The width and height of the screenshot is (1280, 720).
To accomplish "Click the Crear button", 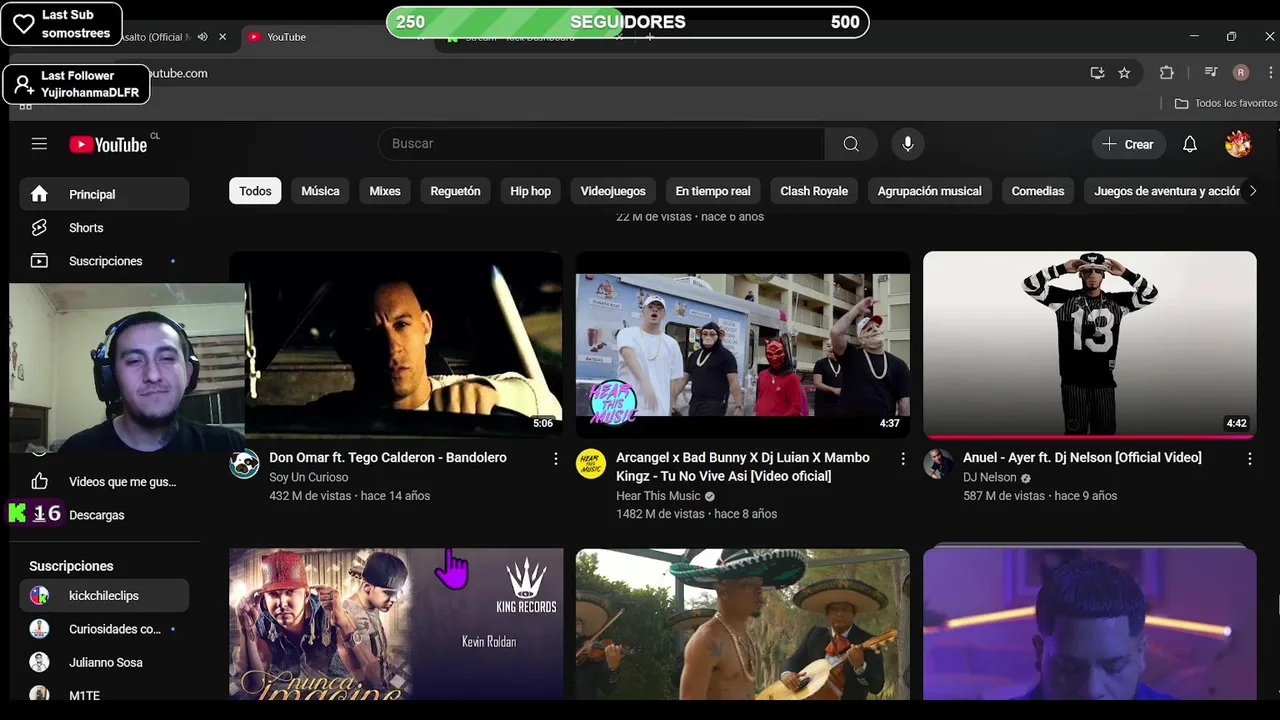I will tap(1128, 144).
